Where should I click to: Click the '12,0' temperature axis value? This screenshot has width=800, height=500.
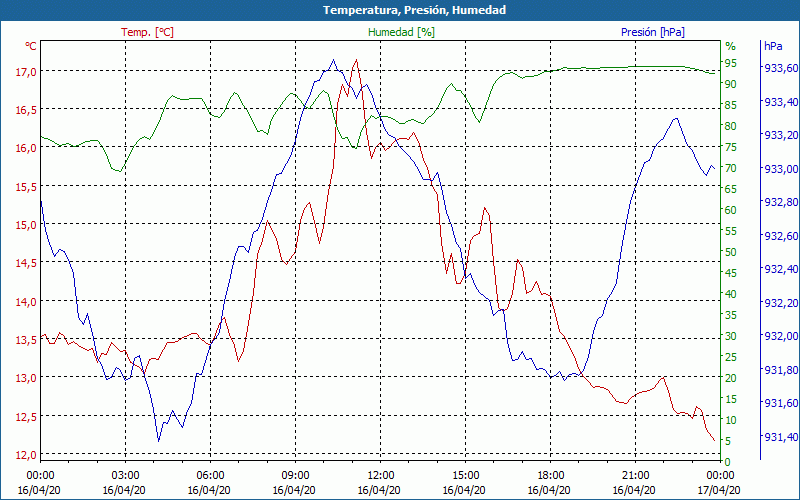[26, 455]
